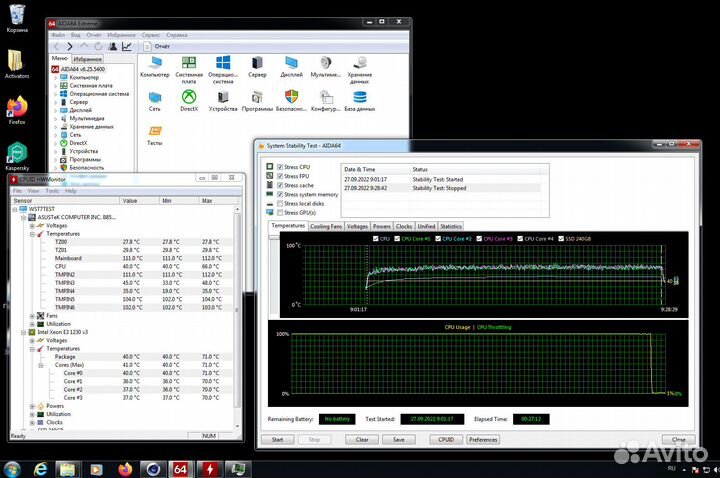Screen dimensions: 720x478
Task: Open the Программы category icon
Action: pos(257,101)
